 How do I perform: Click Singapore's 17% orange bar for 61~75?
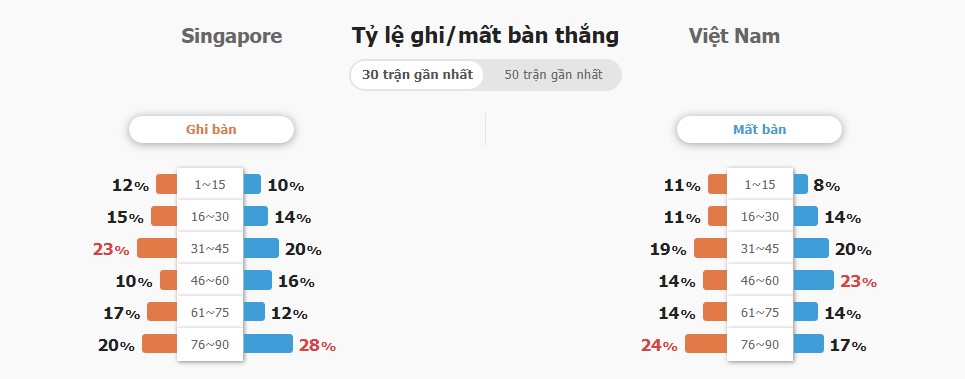pyautogui.click(x=162, y=311)
